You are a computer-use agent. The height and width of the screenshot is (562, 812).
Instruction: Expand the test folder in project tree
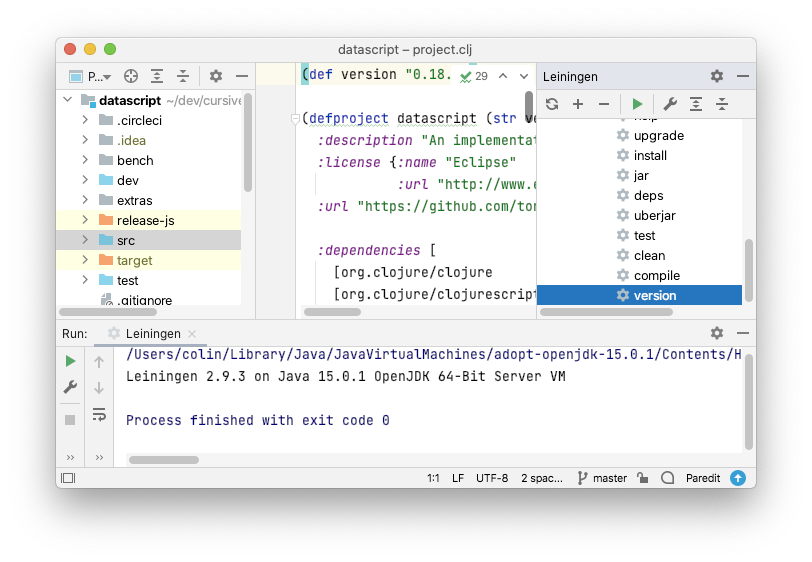tap(85, 280)
